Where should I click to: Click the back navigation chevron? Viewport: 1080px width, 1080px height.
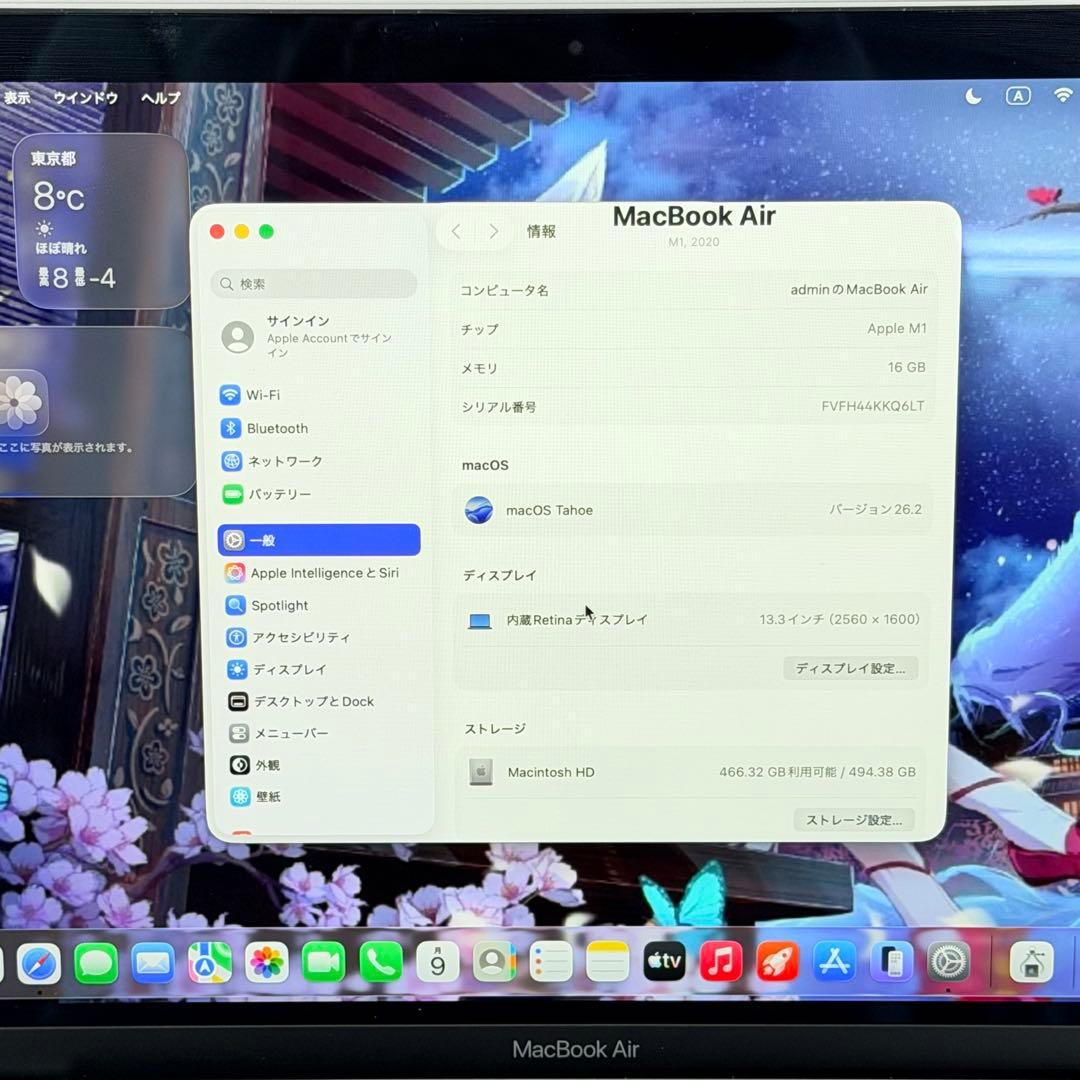tap(456, 231)
